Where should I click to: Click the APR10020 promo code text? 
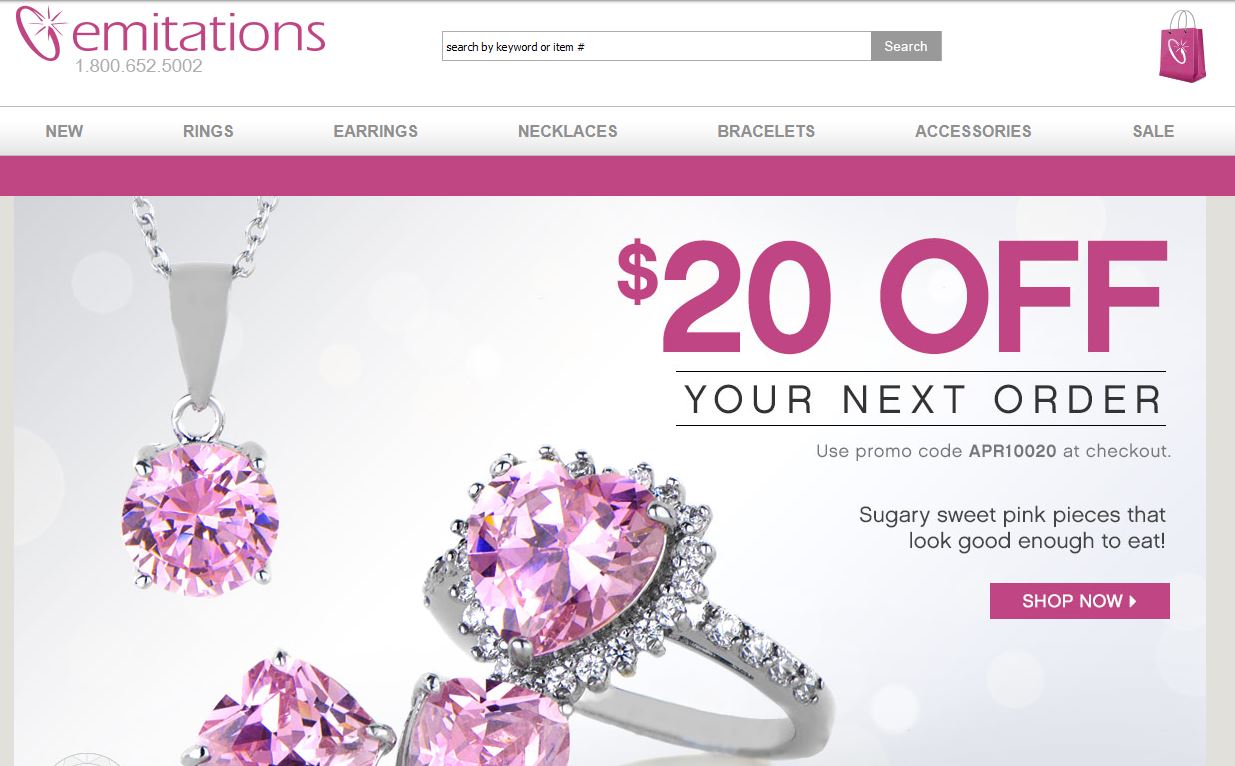1012,451
